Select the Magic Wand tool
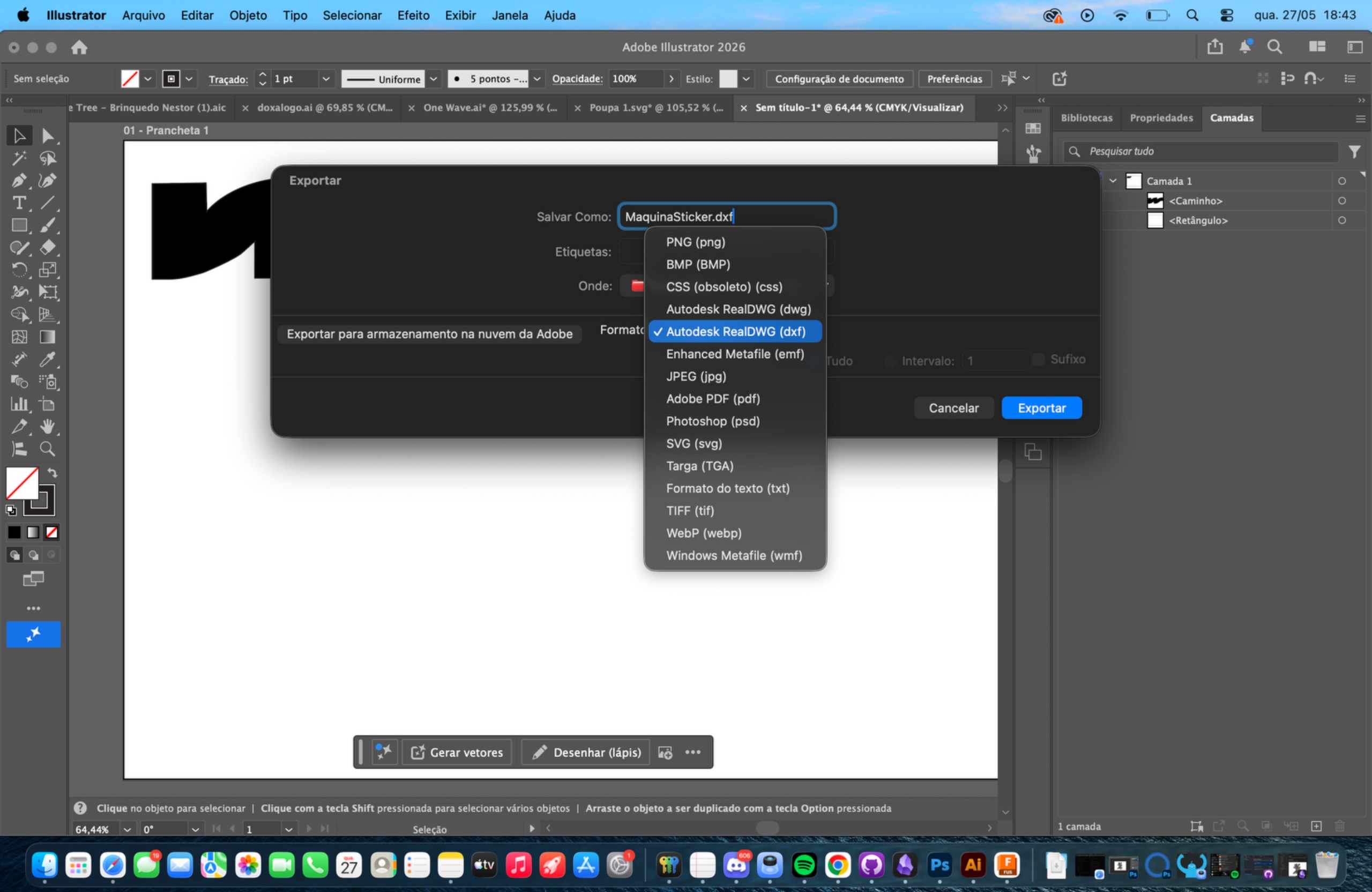Image resolution: width=1372 pixels, height=892 pixels. point(19,158)
